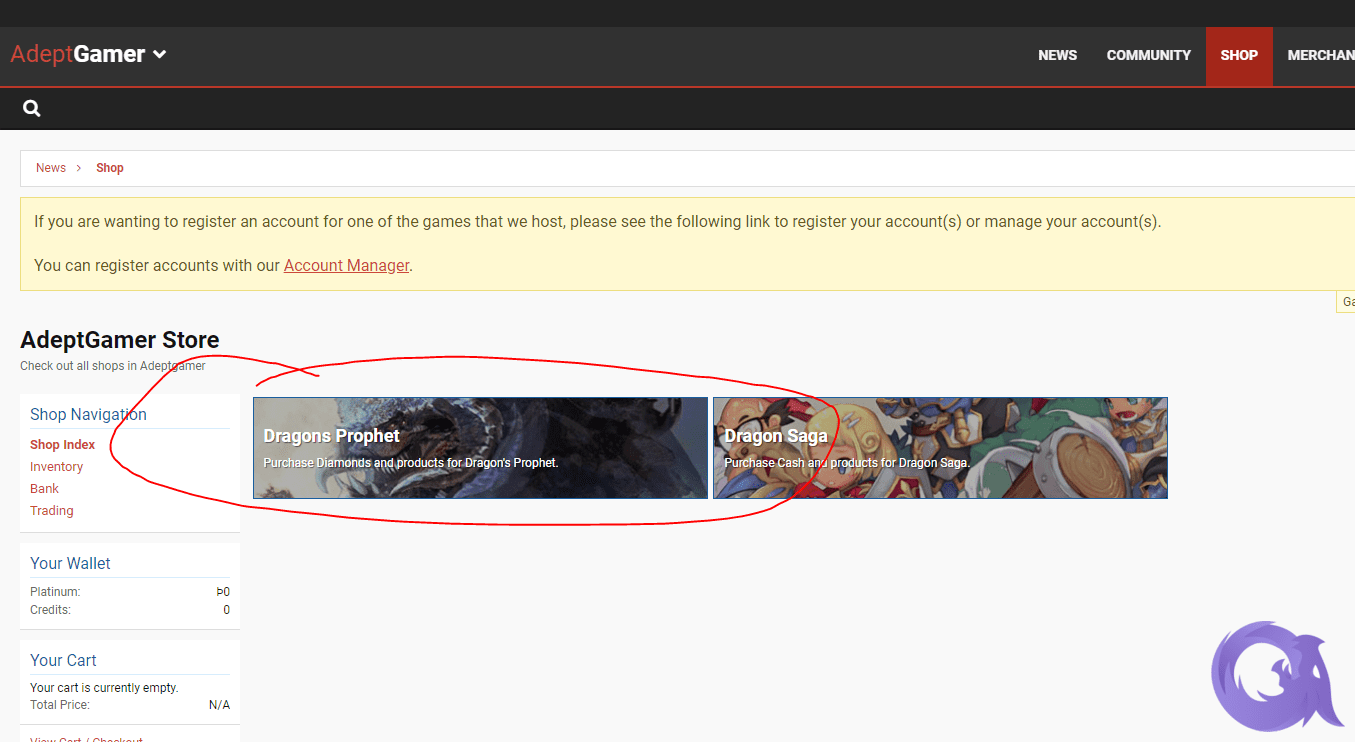
Task: Click the Credits balance value
Action: pos(226,610)
